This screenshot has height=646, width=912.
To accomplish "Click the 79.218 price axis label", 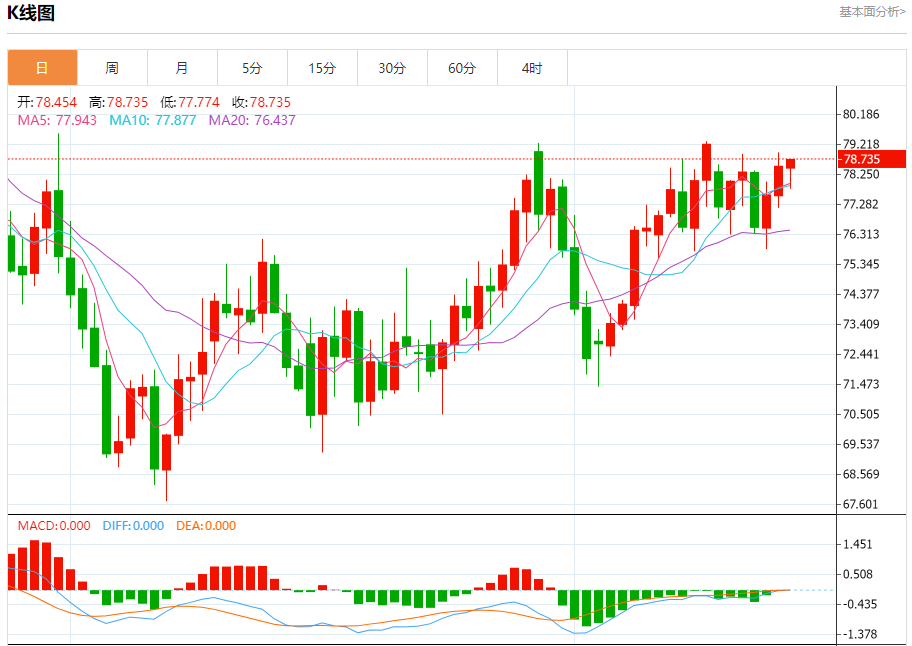I will 861,144.
